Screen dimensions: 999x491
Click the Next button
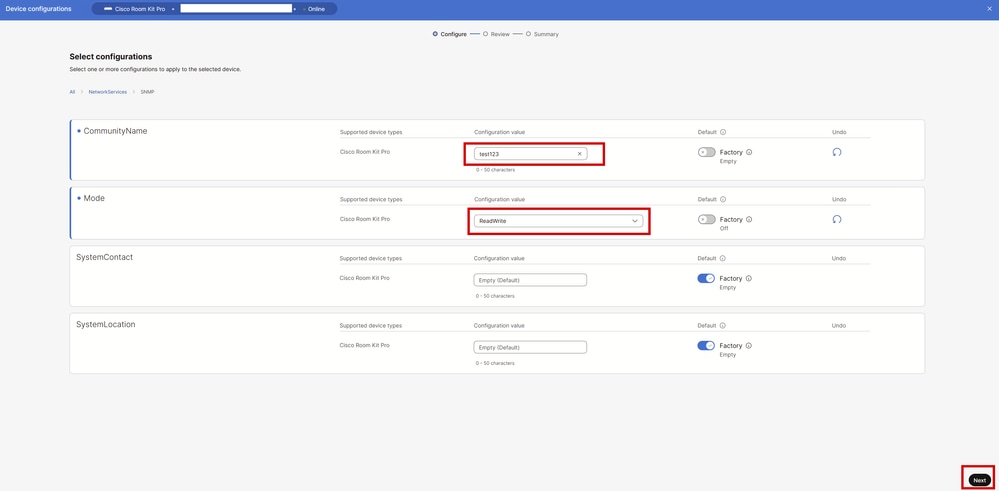click(x=979, y=480)
